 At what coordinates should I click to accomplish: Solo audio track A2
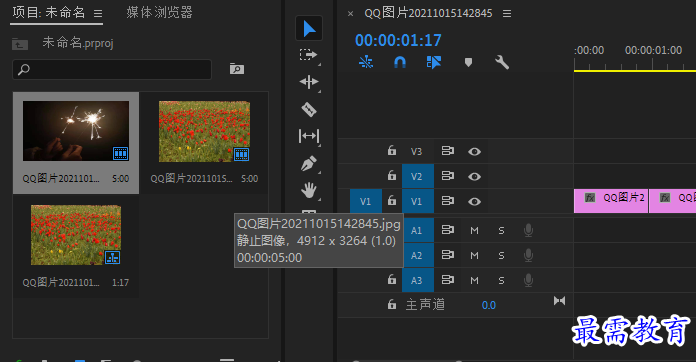501,256
